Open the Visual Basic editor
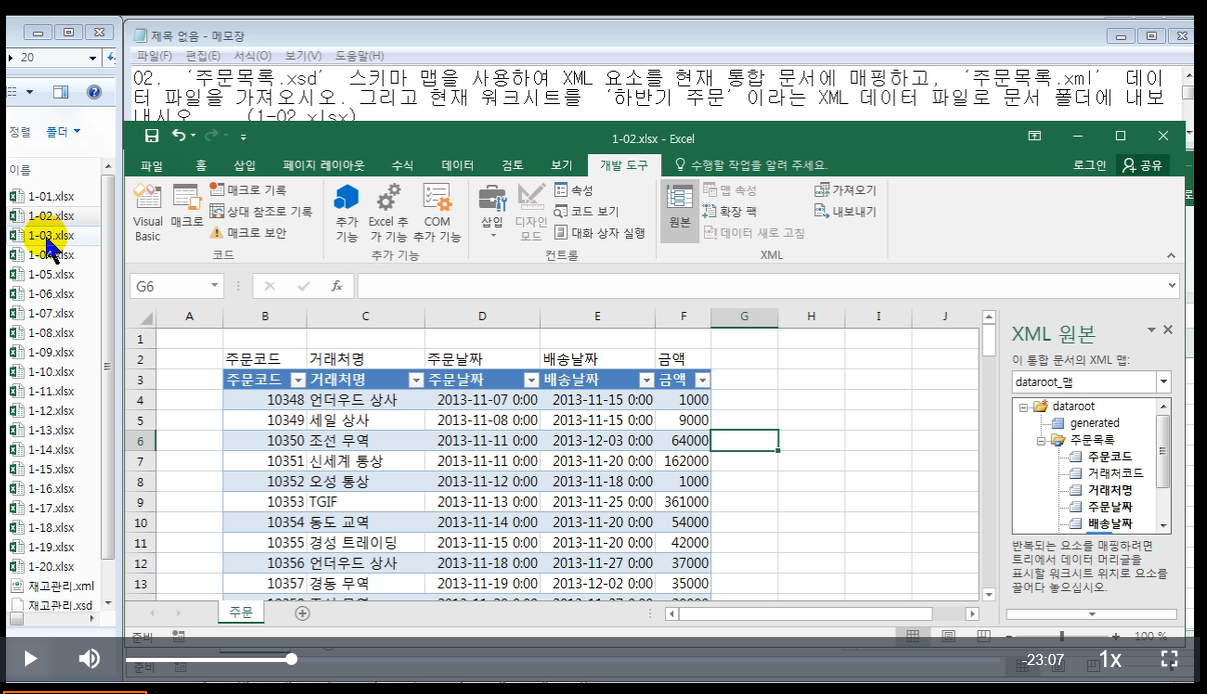This screenshot has width=1207, height=694. [x=147, y=212]
